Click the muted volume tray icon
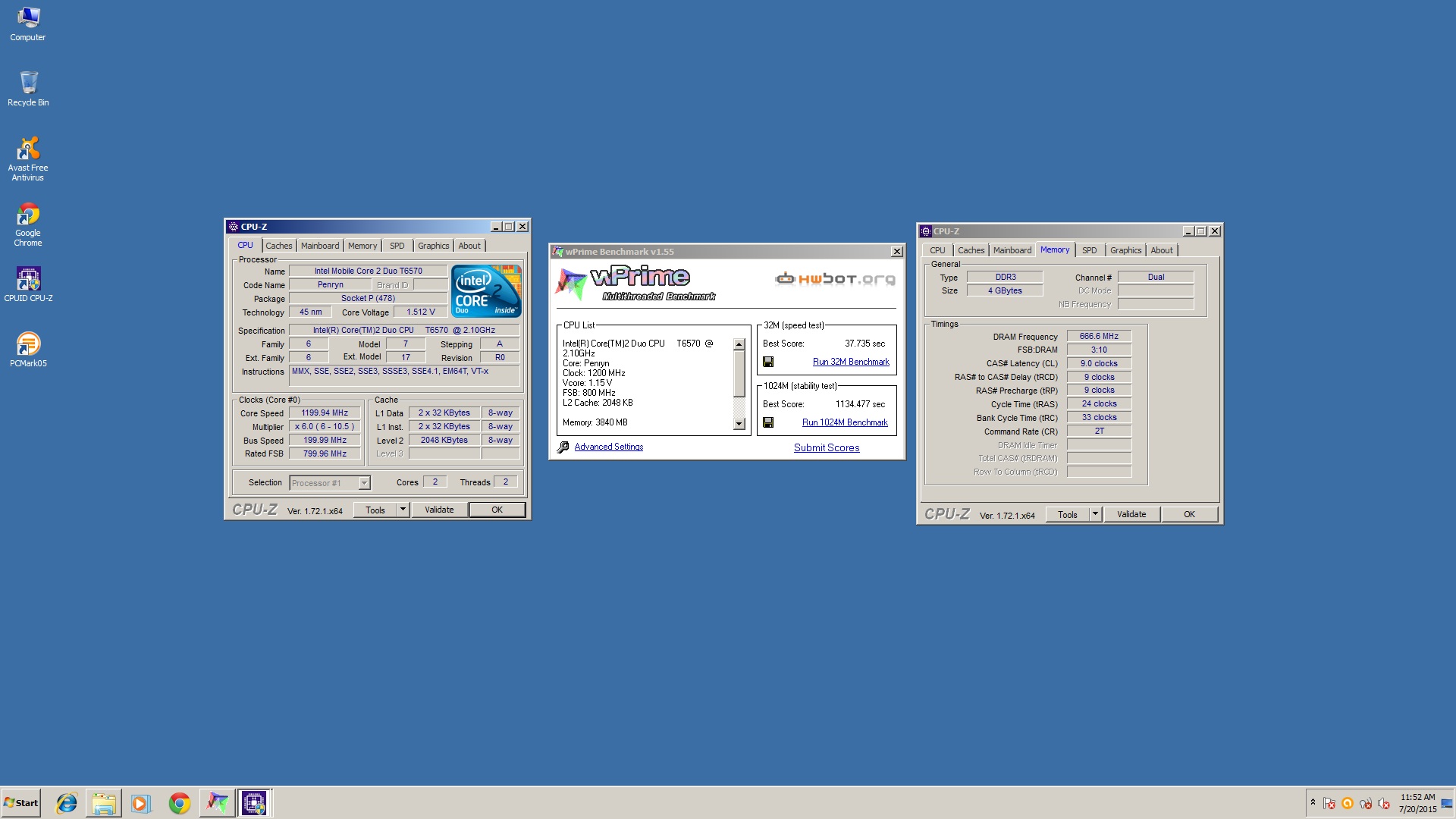 (1384, 803)
